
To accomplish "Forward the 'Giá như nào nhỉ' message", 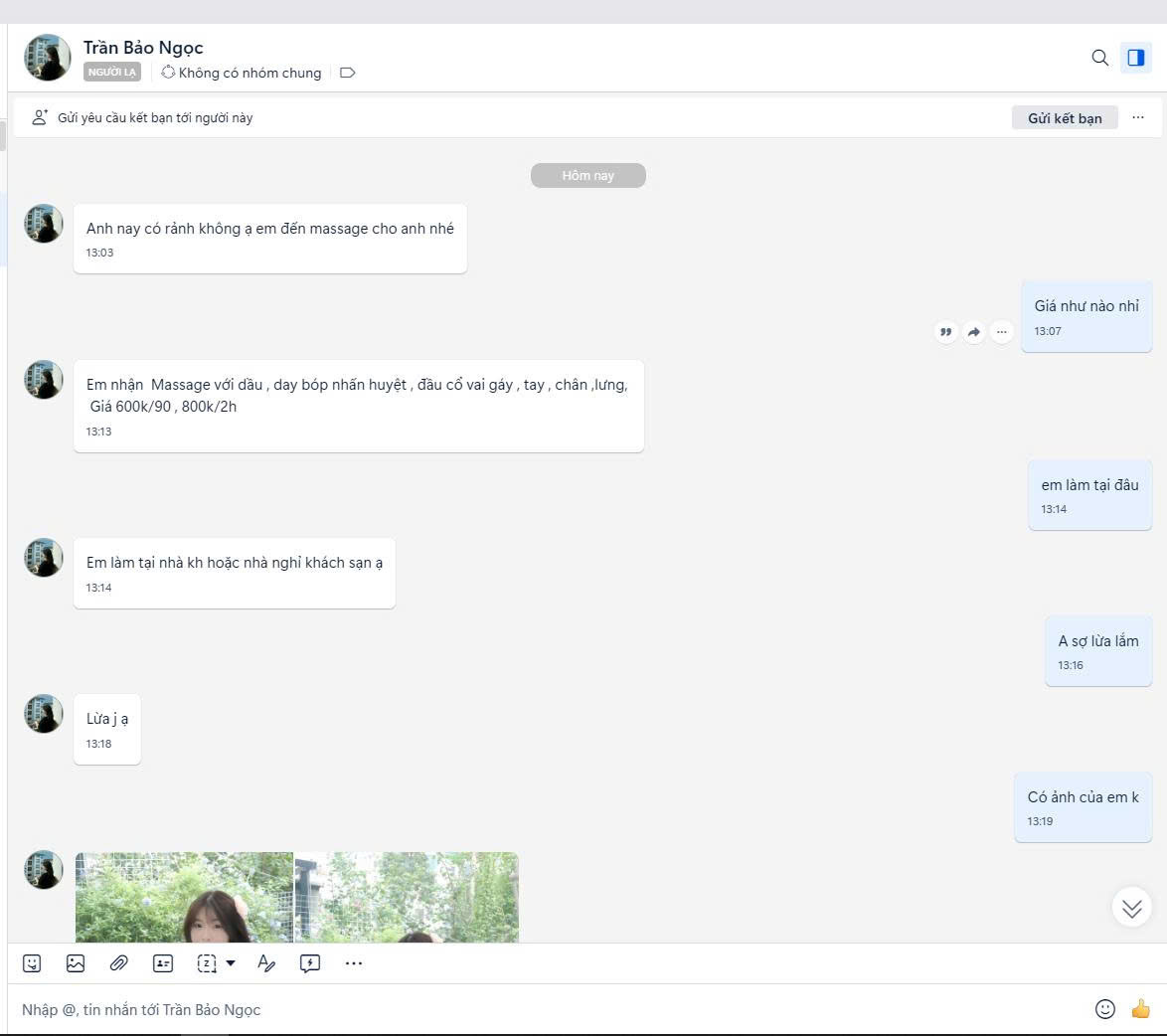I will click(974, 332).
